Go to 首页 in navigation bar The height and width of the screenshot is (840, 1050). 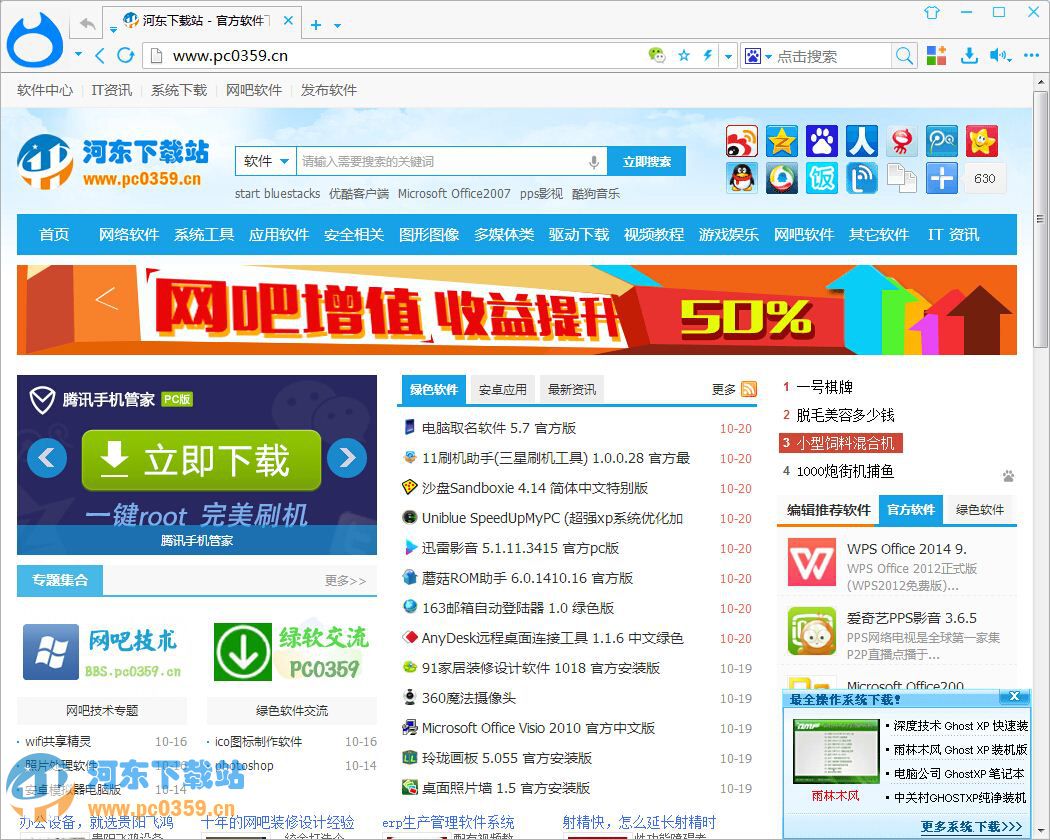coord(54,234)
